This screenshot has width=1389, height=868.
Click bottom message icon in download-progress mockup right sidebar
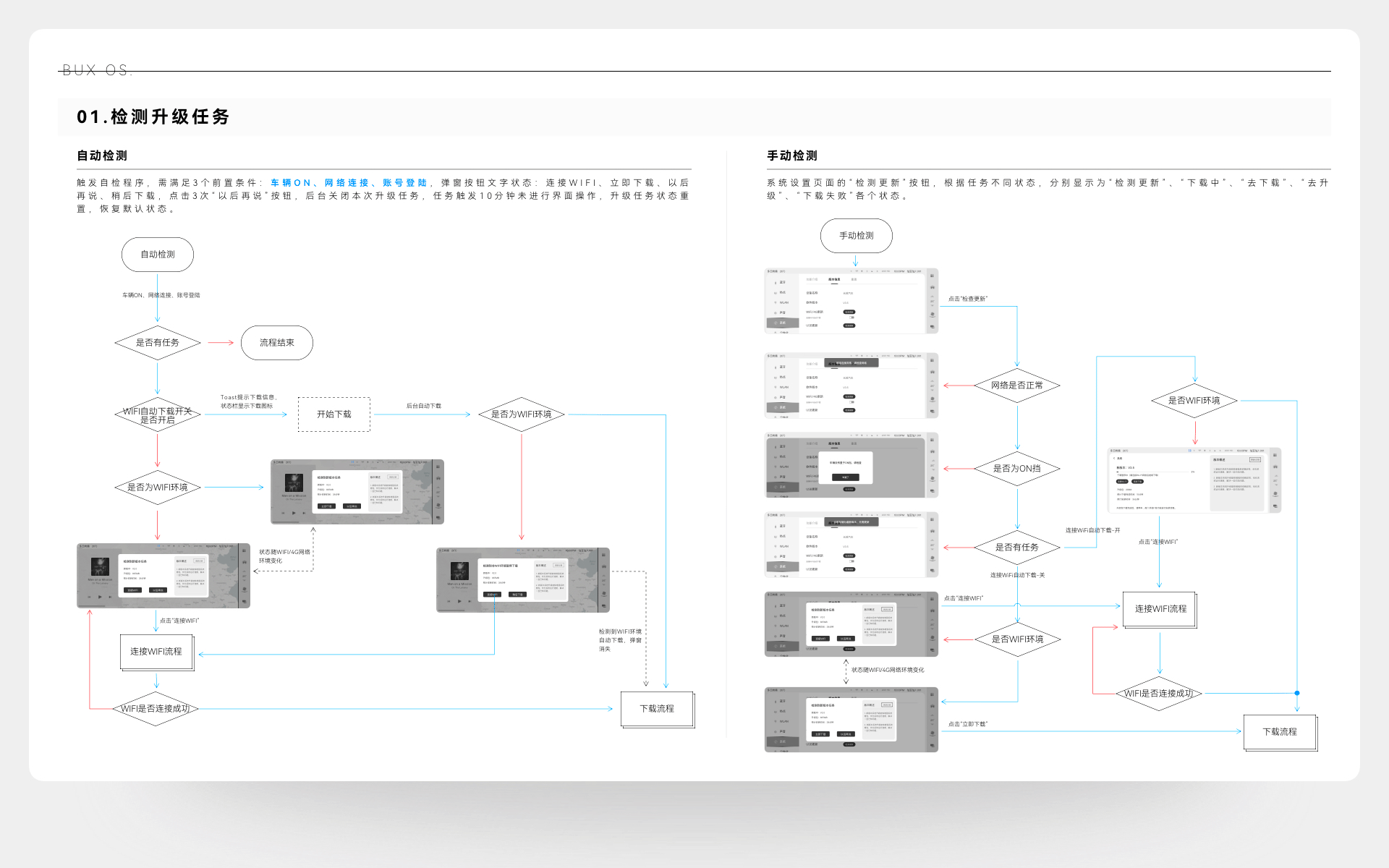click(x=1275, y=506)
